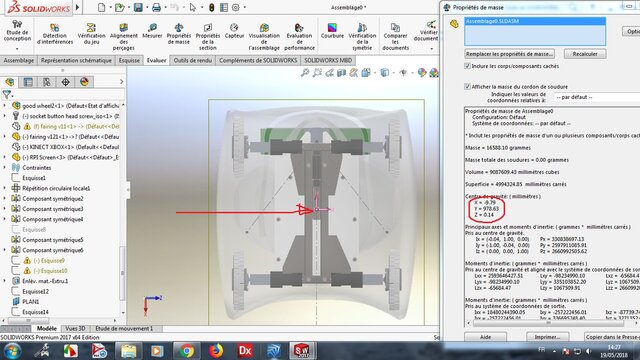Open SolidWorks 2017 taskbar icon
The width and height of the screenshot is (640, 360).
(302, 351)
